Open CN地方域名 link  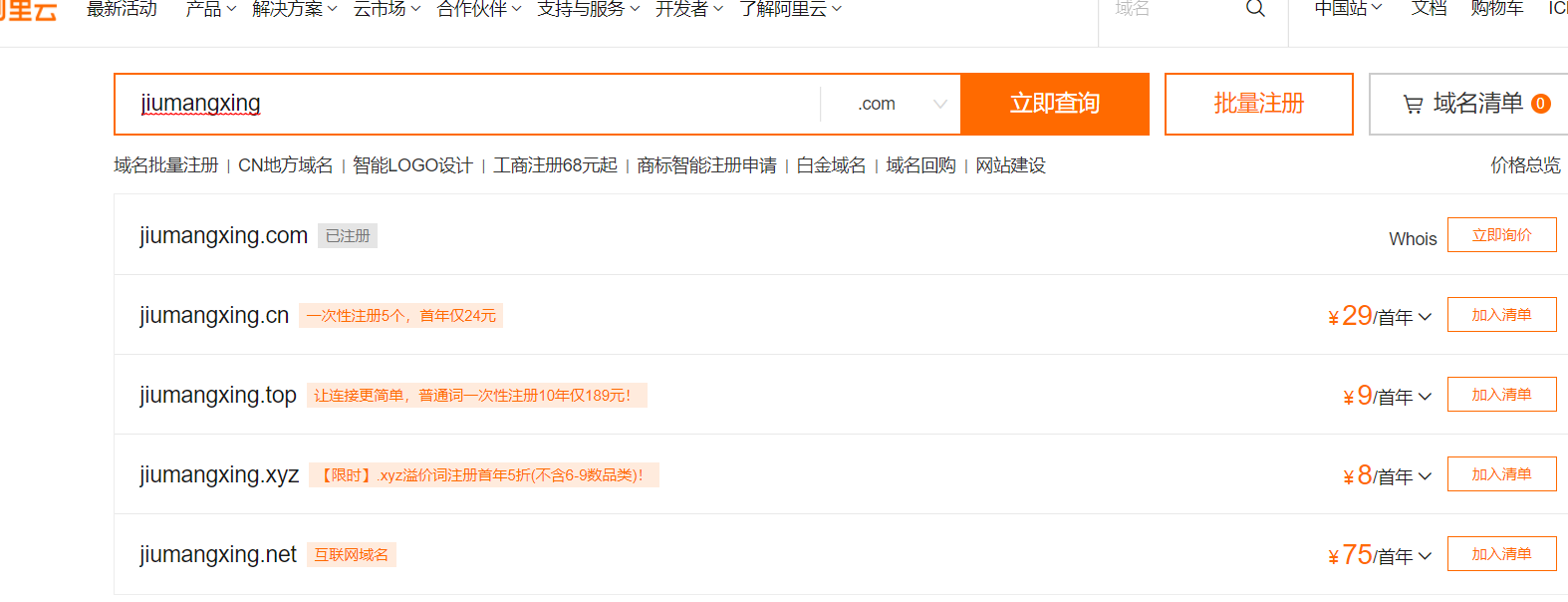tap(286, 165)
